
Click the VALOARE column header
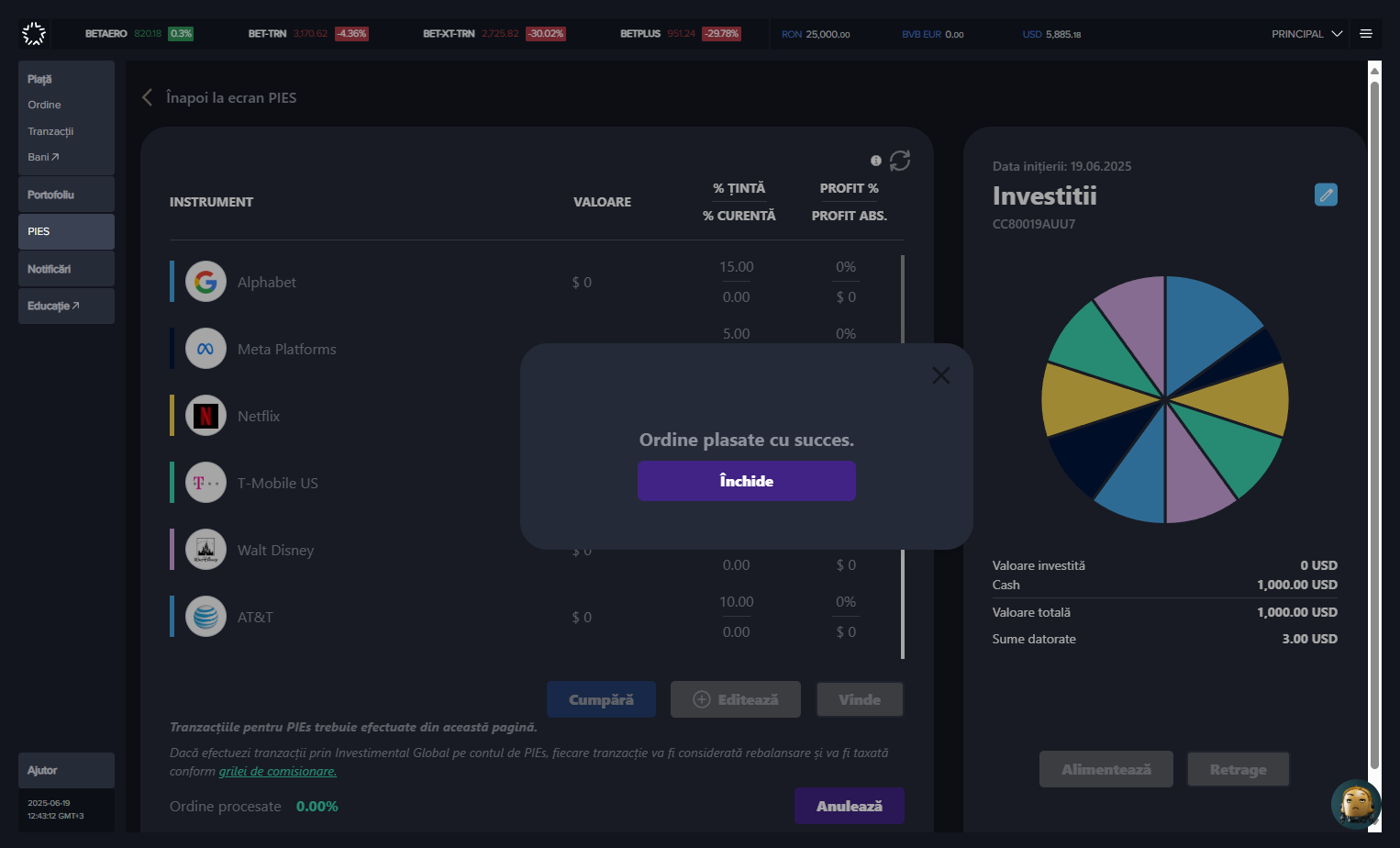click(603, 202)
